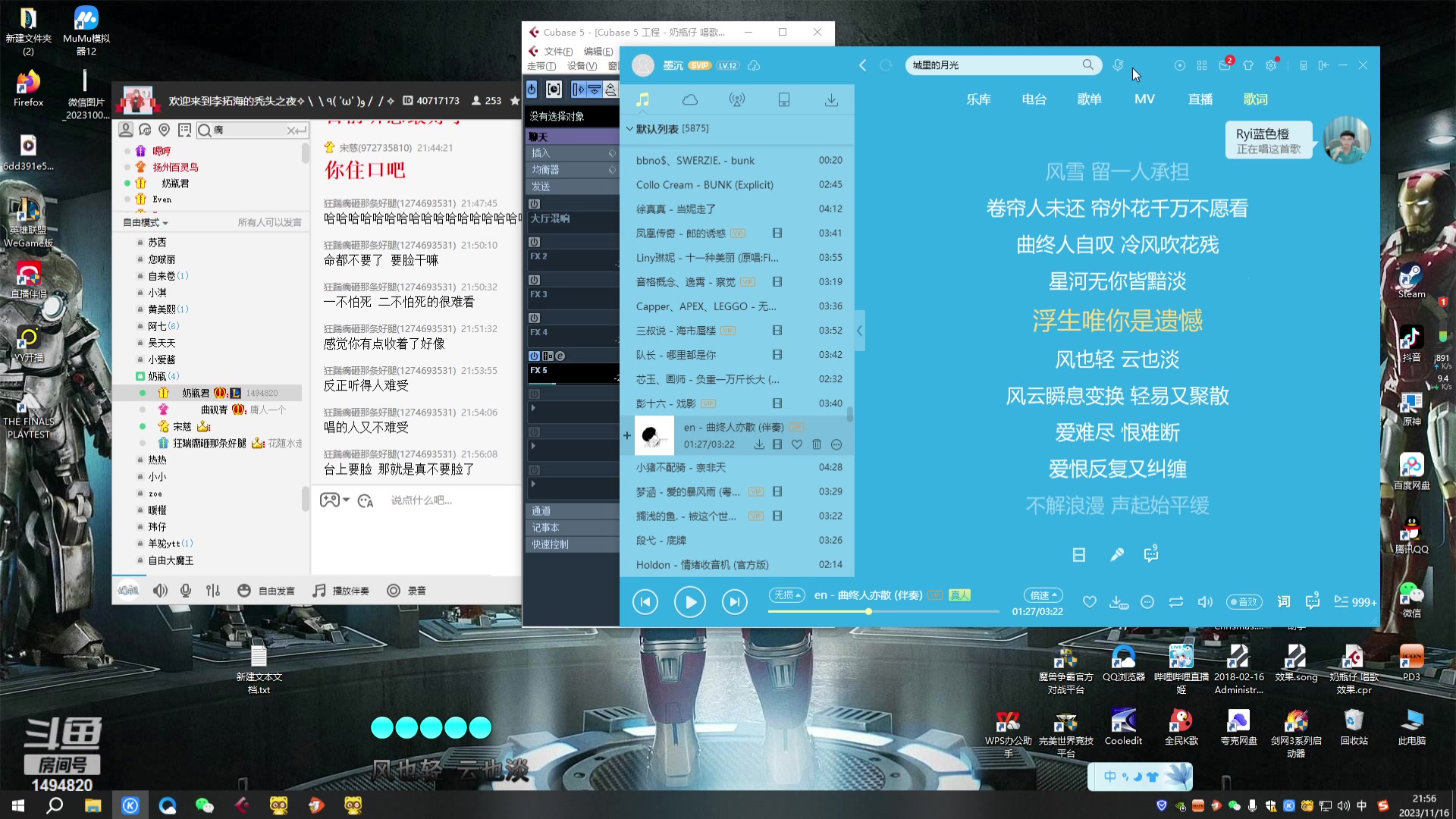Open Cubase 文件 menu
This screenshot has height=819, width=1456.
(x=559, y=52)
